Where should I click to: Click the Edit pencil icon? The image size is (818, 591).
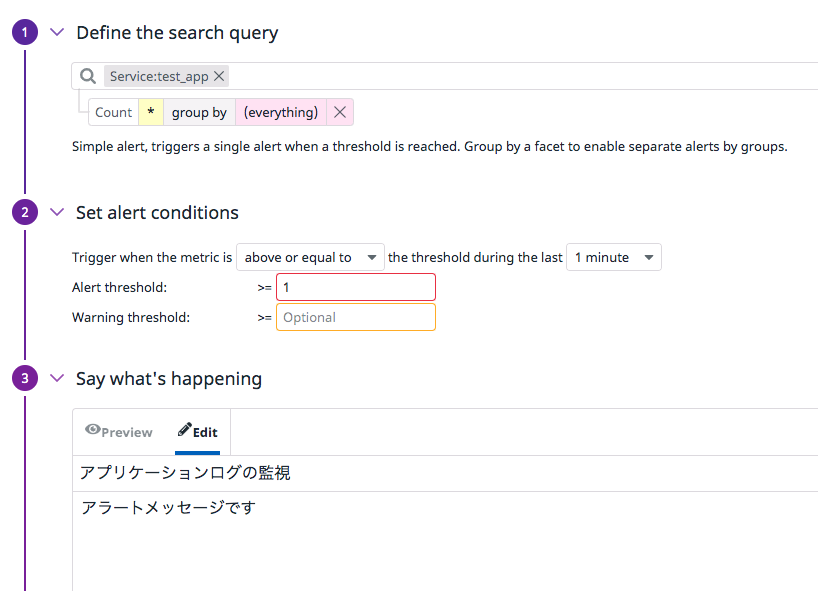pos(184,430)
